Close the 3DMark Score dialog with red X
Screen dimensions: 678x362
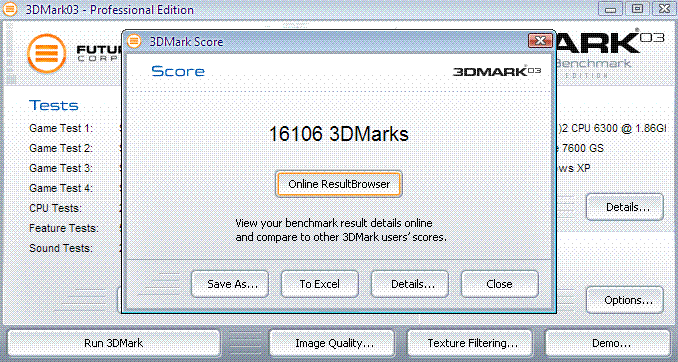coord(540,41)
